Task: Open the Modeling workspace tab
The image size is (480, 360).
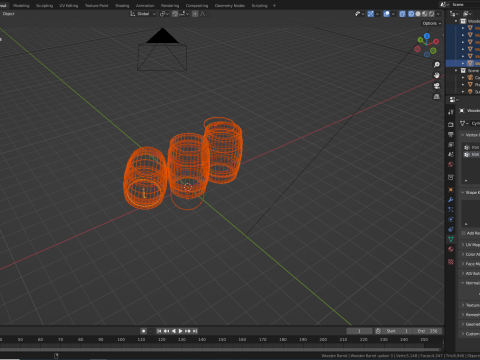Action: (21, 5)
